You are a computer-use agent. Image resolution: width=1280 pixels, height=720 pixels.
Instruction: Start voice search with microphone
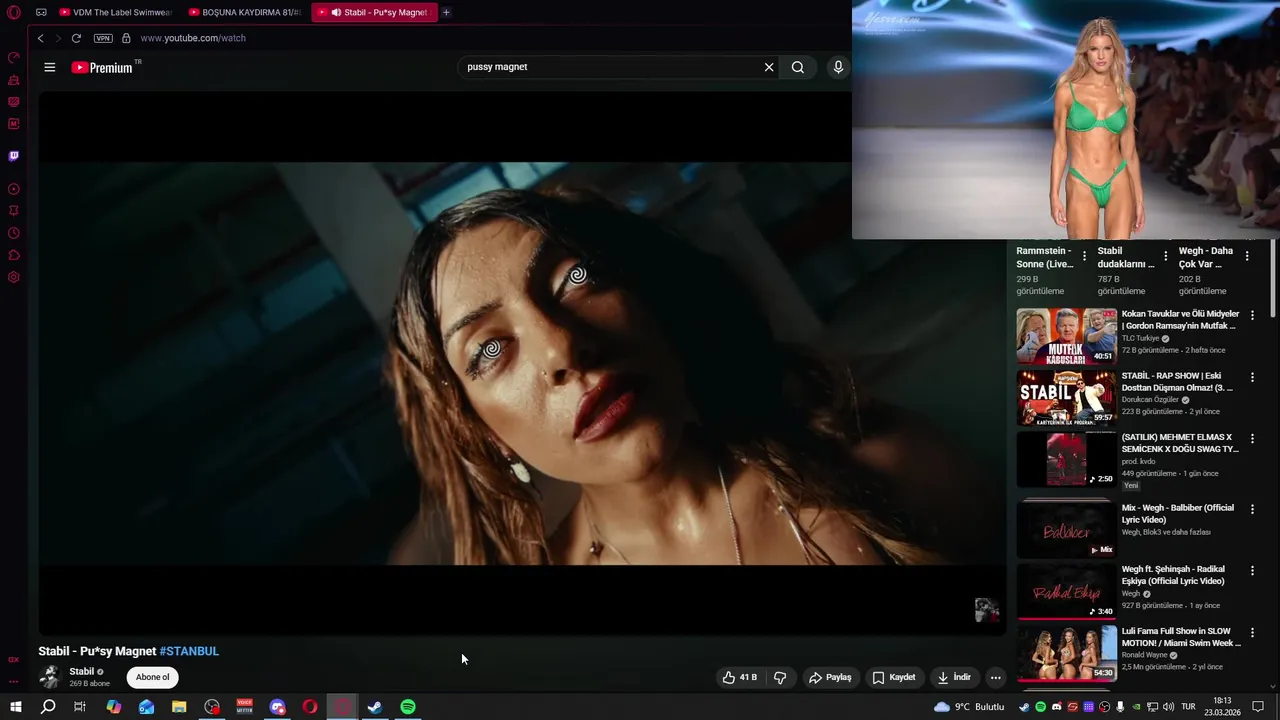pos(838,67)
